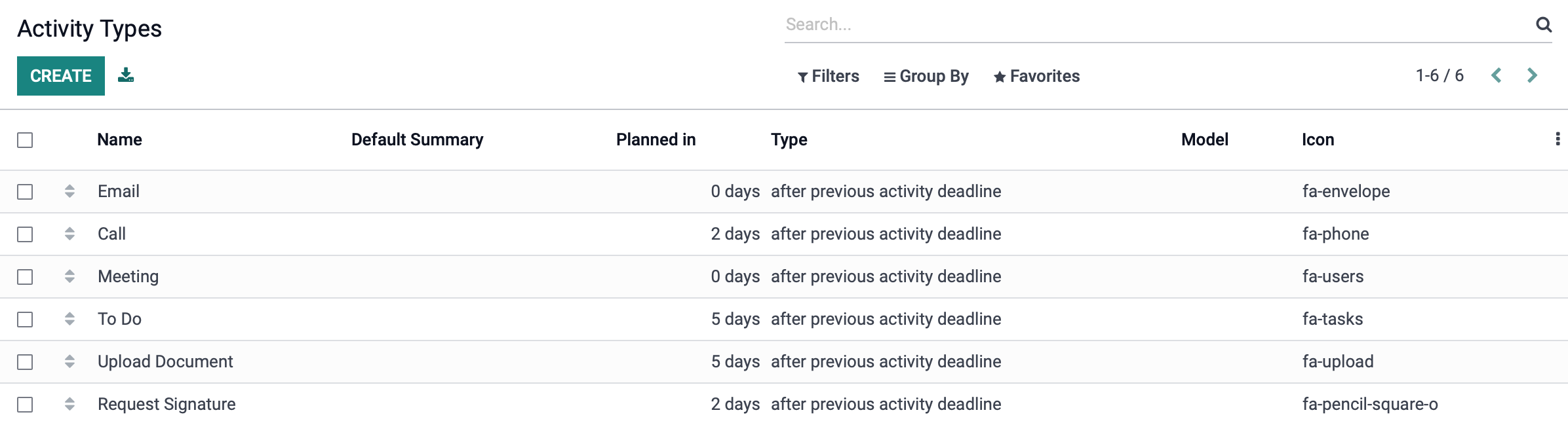1568x423 pixels.
Task: Open the Filters dropdown
Action: [x=828, y=77]
